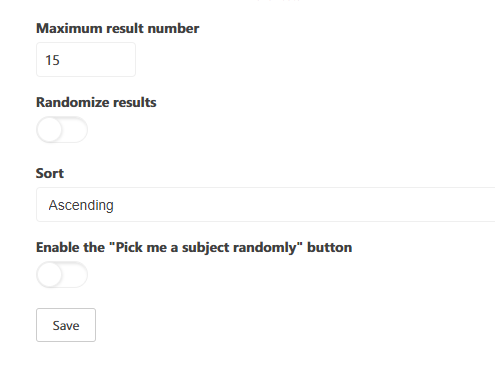Place cursor after 15 in result number box

click(x=63, y=60)
